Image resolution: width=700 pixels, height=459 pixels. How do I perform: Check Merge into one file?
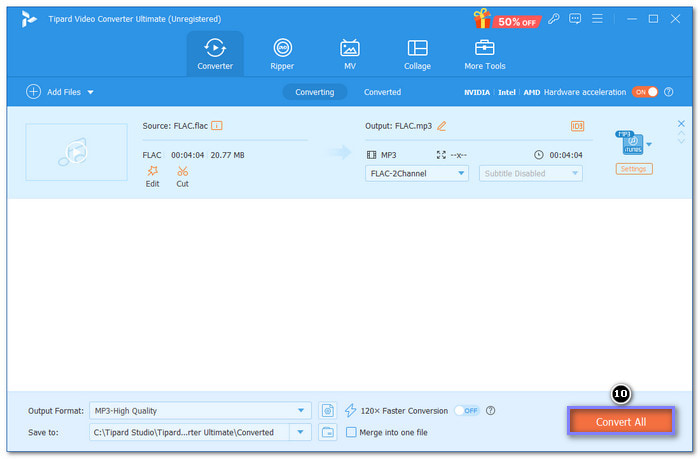click(x=351, y=432)
